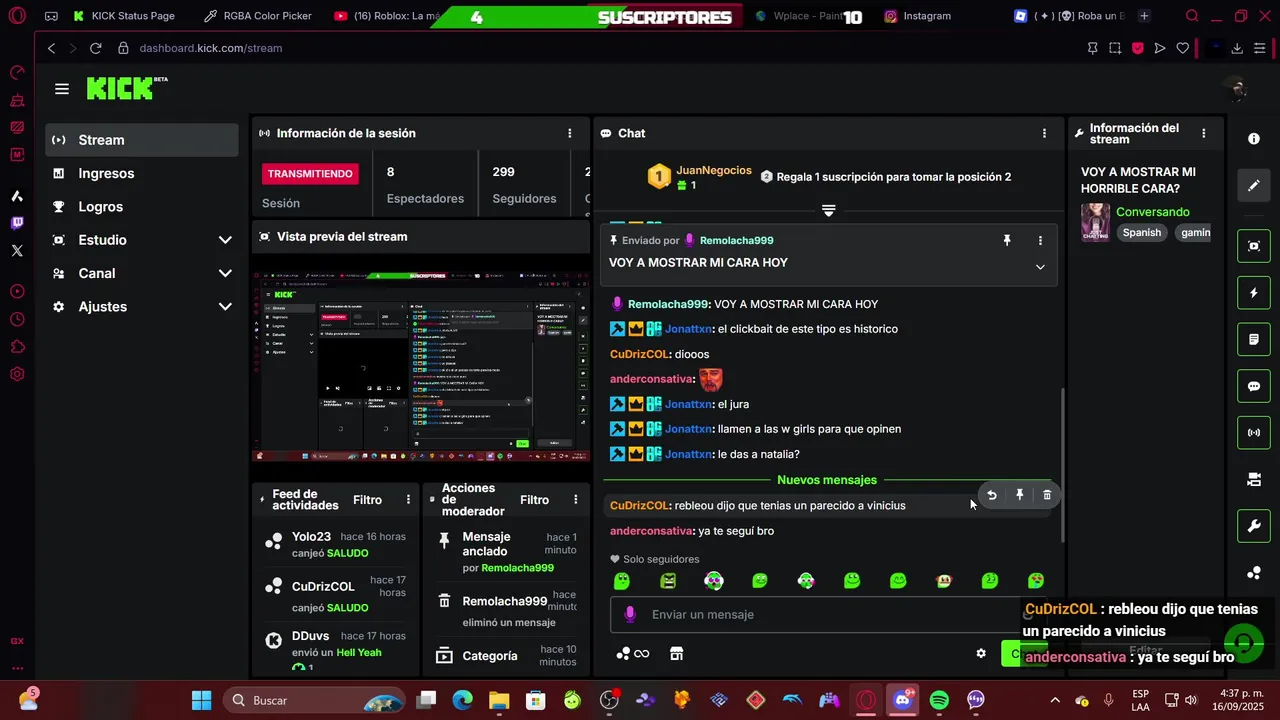Open the Feed de actividades Filtro
This screenshot has width=1280, height=720.
point(367,500)
